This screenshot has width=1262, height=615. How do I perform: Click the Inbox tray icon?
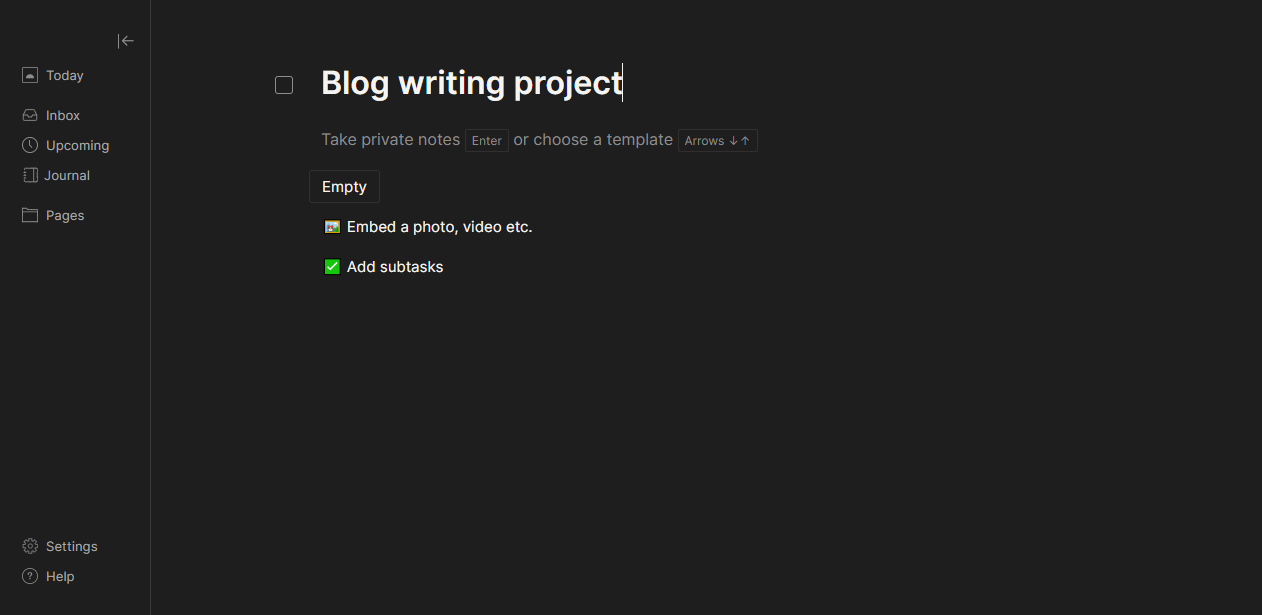[30, 115]
